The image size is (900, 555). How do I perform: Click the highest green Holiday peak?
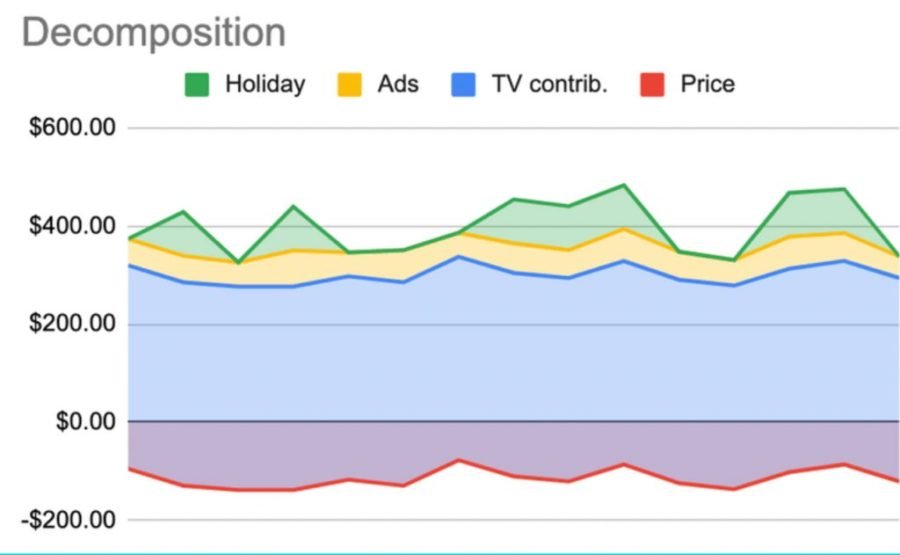[623, 185]
